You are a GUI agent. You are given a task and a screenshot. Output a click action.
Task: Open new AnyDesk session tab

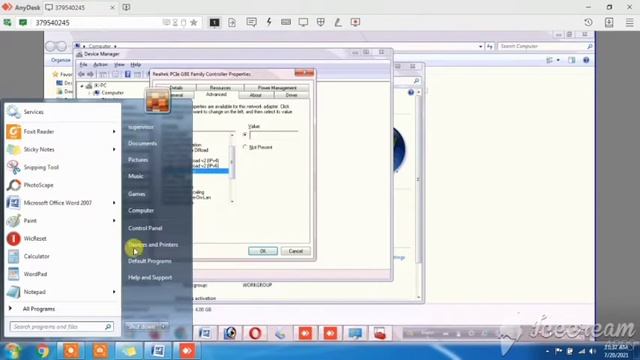pyautogui.click(x=127, y=7)
